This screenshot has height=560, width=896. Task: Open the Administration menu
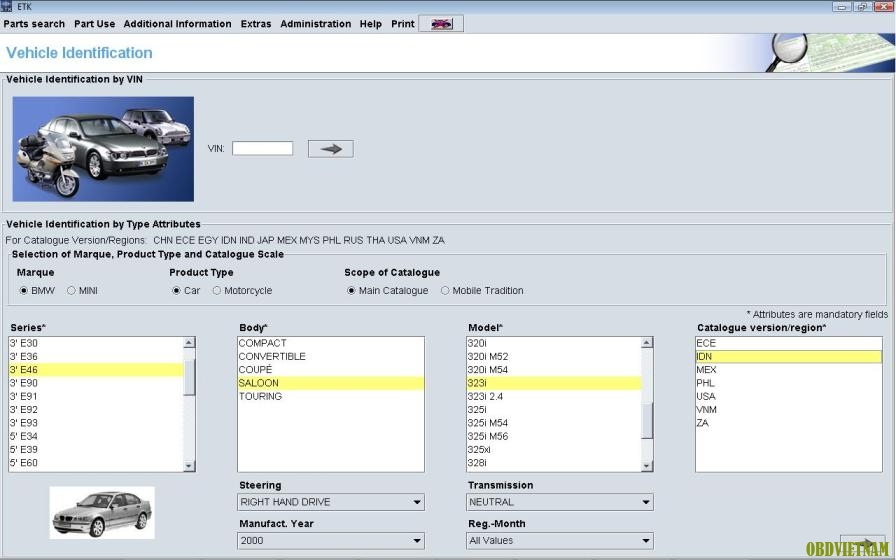(x=315, y=24)
